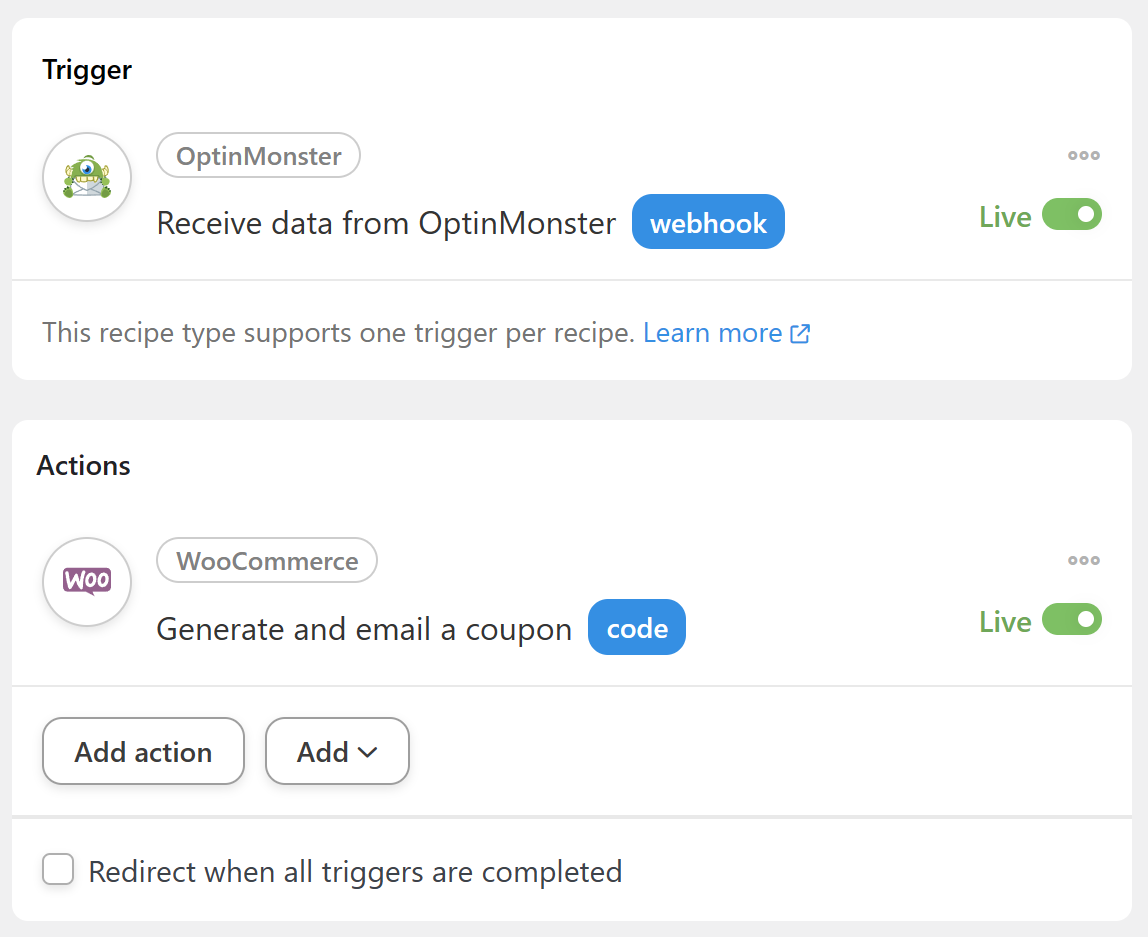Click the WooCommerce purple Woo icon
Viewport: 1148px width, 937px height.
[87, 582]
